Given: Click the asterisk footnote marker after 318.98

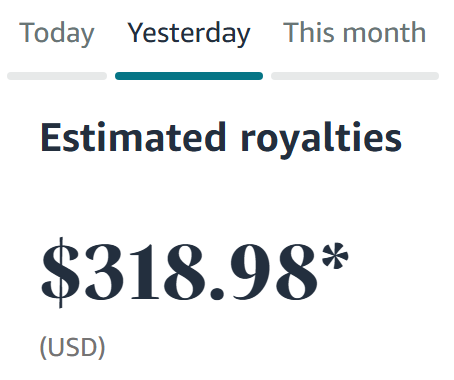Looking at the screenshot, I should [335, 256].
